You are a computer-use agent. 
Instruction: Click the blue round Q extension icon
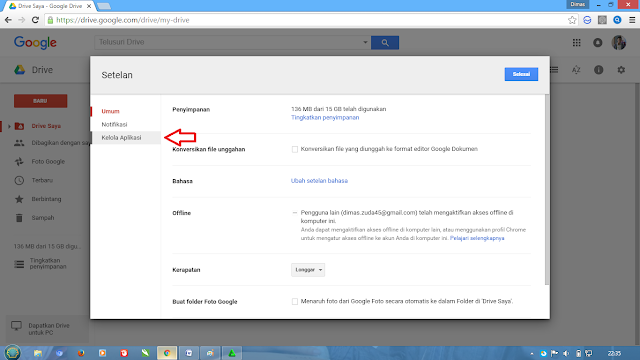pyautogui.click(x=617, y=20)
